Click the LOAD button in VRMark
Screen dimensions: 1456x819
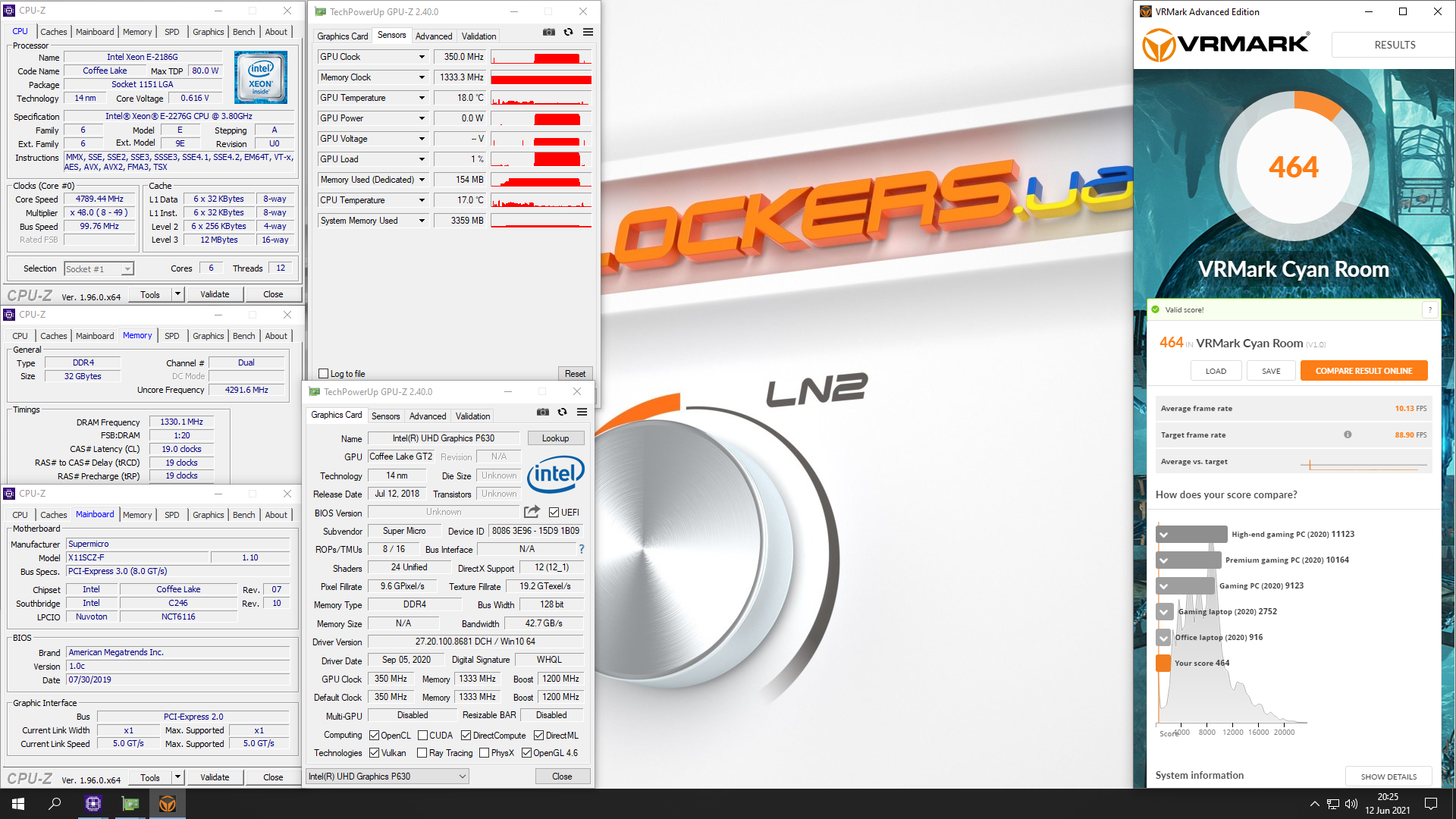coord(1216,371)
